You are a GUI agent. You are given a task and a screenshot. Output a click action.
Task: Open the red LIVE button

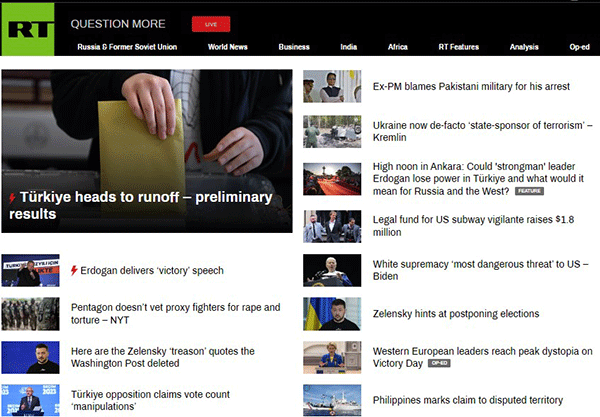pos(211,24)
